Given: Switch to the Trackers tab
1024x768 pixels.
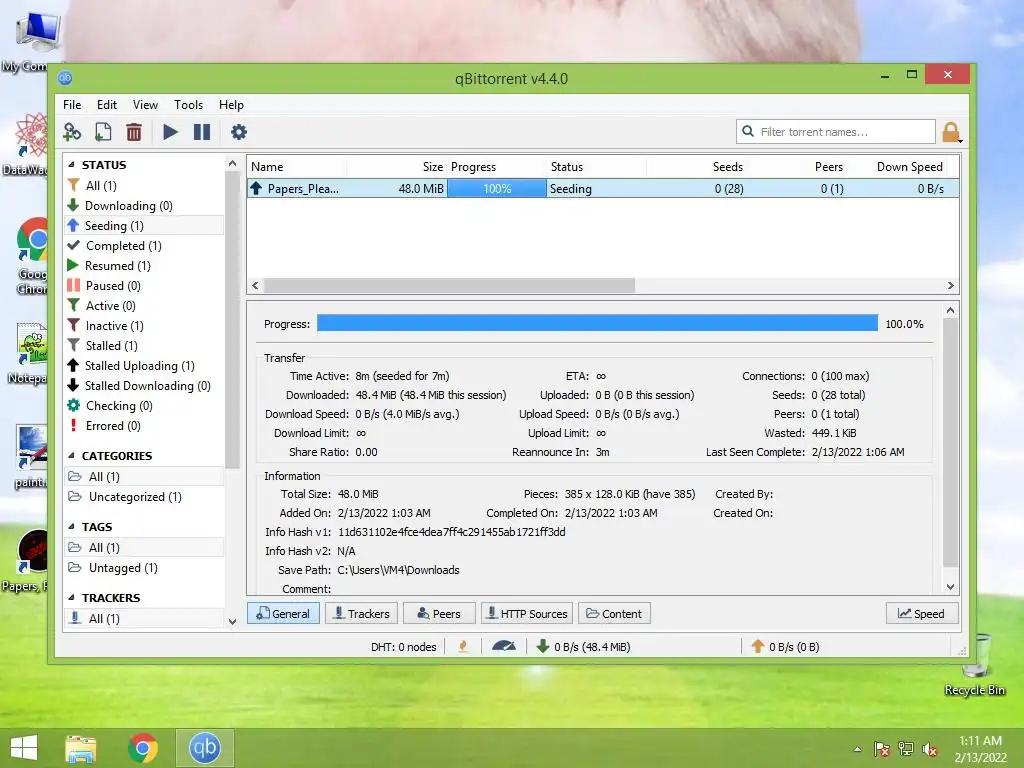Looking at the screenshot, I should (x=361, y=614).
